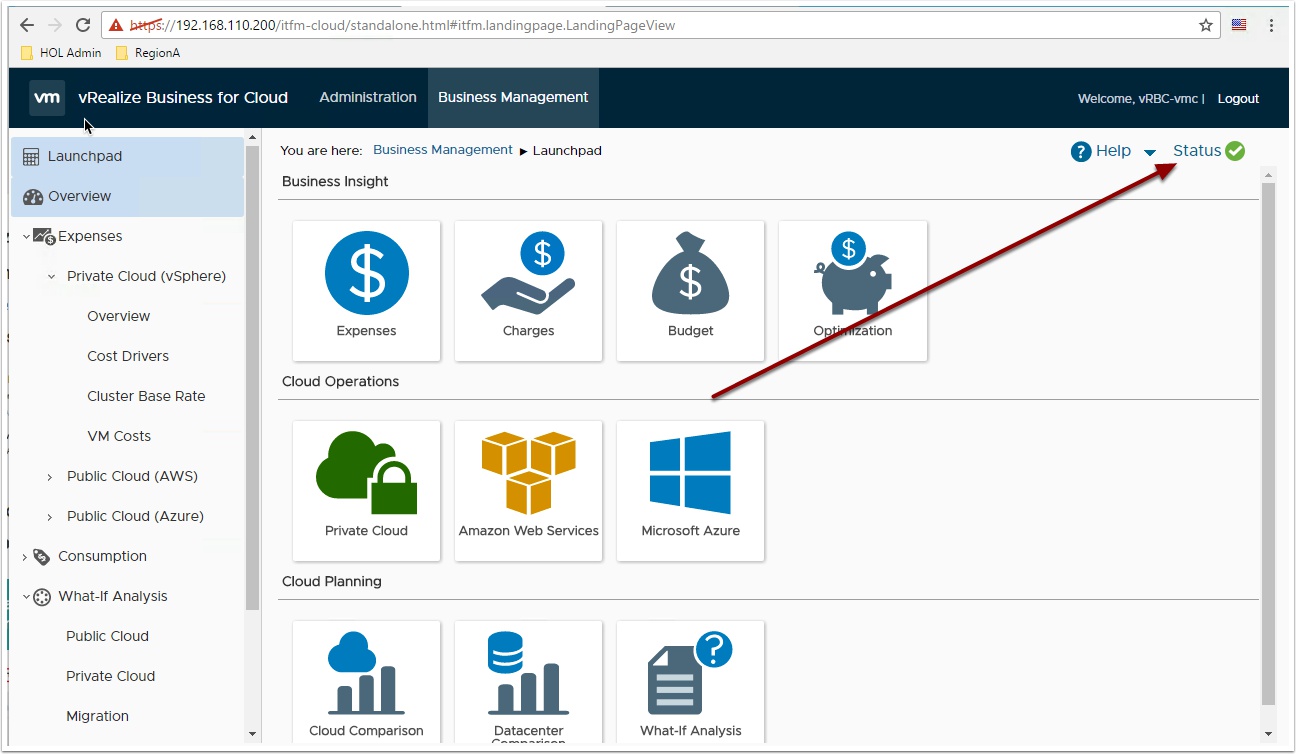This screenshot has width=1296, height=754.
Task: Click the Cloud Planning section heading
Action: click(332, 581)
